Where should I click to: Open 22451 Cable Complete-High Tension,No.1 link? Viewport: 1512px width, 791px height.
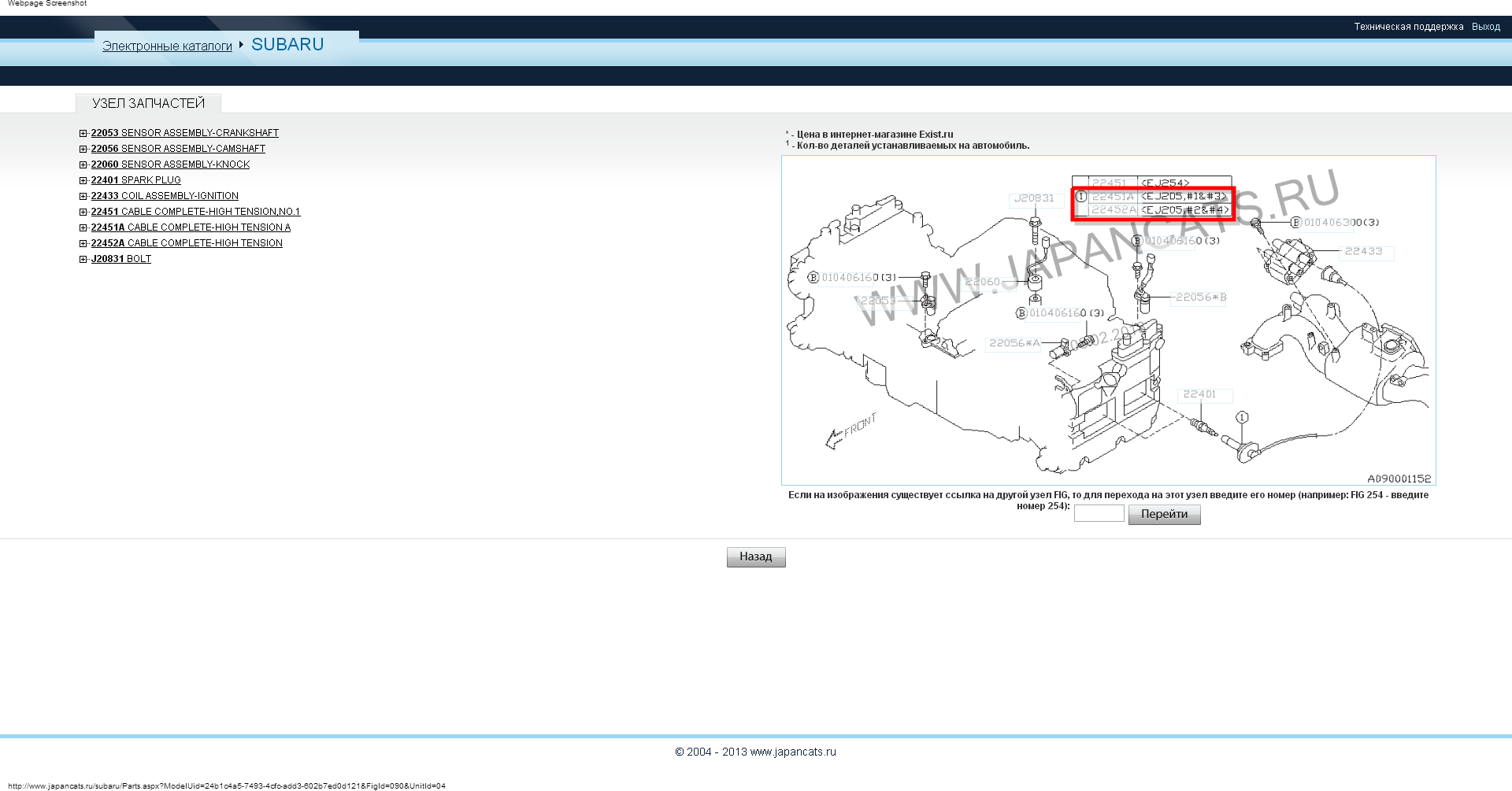tap(195, 212)
